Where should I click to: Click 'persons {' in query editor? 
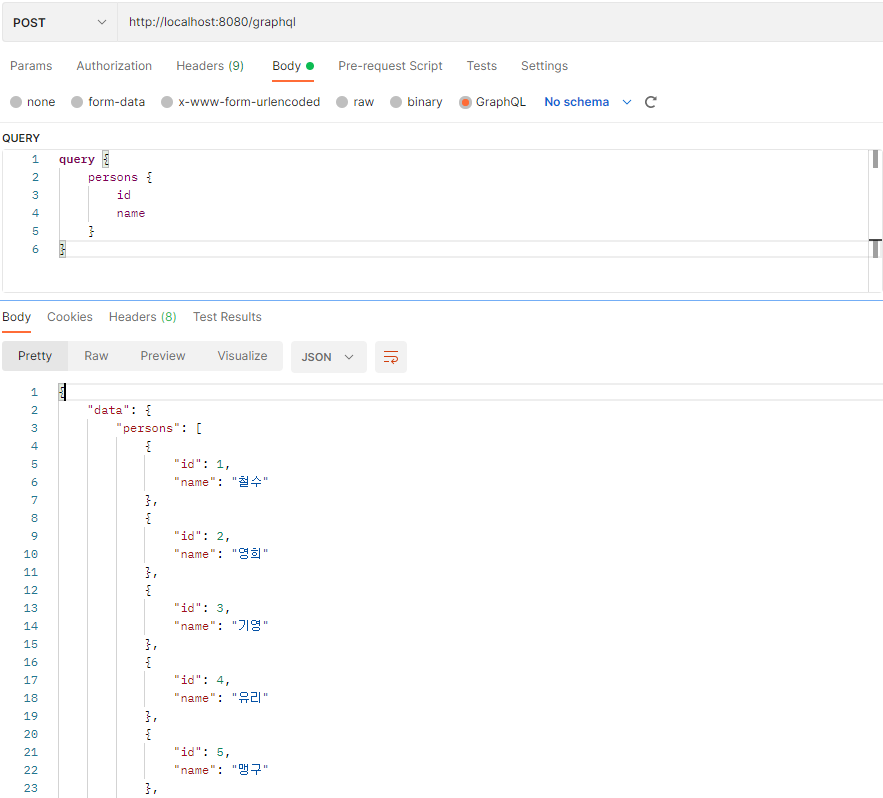119,177
